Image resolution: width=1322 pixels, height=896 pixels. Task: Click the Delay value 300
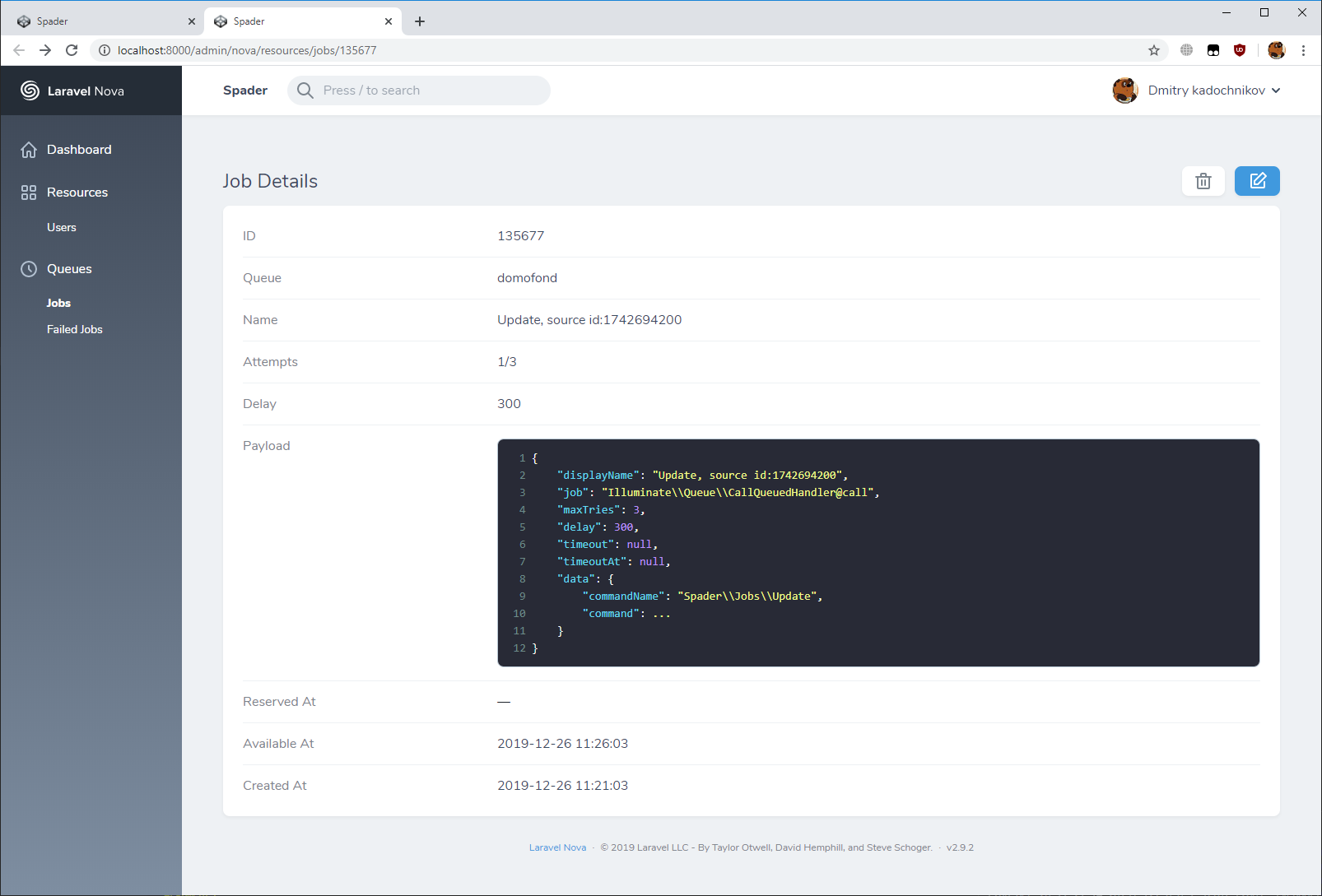(x=509, y=404)
